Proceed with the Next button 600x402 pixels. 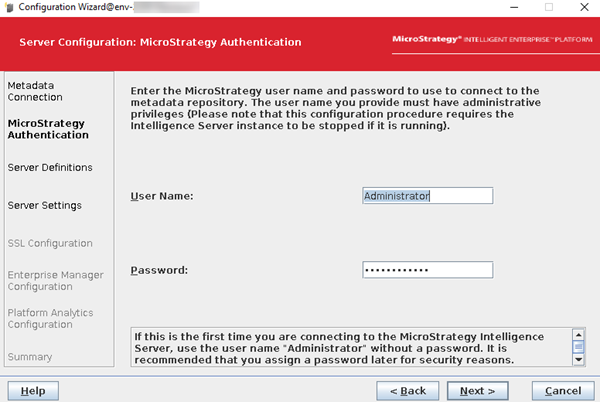tap(478, 389)
